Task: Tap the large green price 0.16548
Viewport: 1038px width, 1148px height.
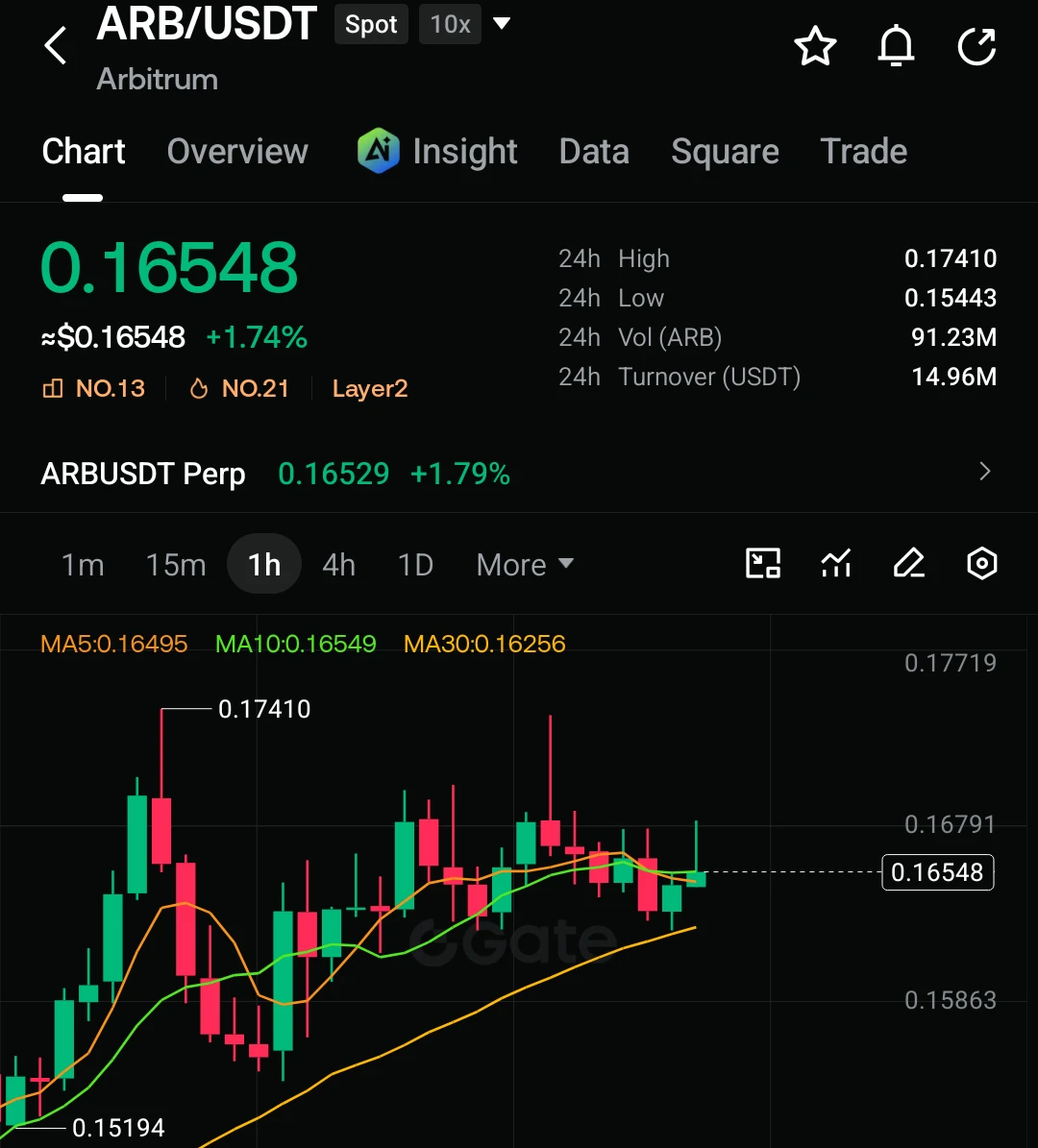Action: 169,267
